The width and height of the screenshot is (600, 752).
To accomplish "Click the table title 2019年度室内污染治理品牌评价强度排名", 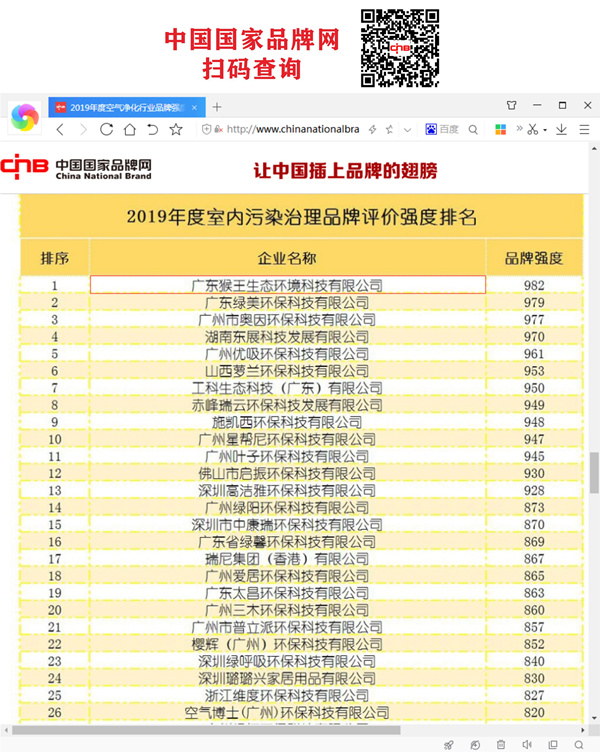I will coord(302,217).
